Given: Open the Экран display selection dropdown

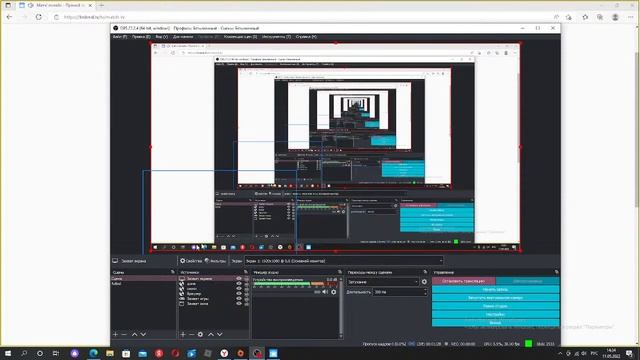Looking at the screenshot, I should point(344,261).
